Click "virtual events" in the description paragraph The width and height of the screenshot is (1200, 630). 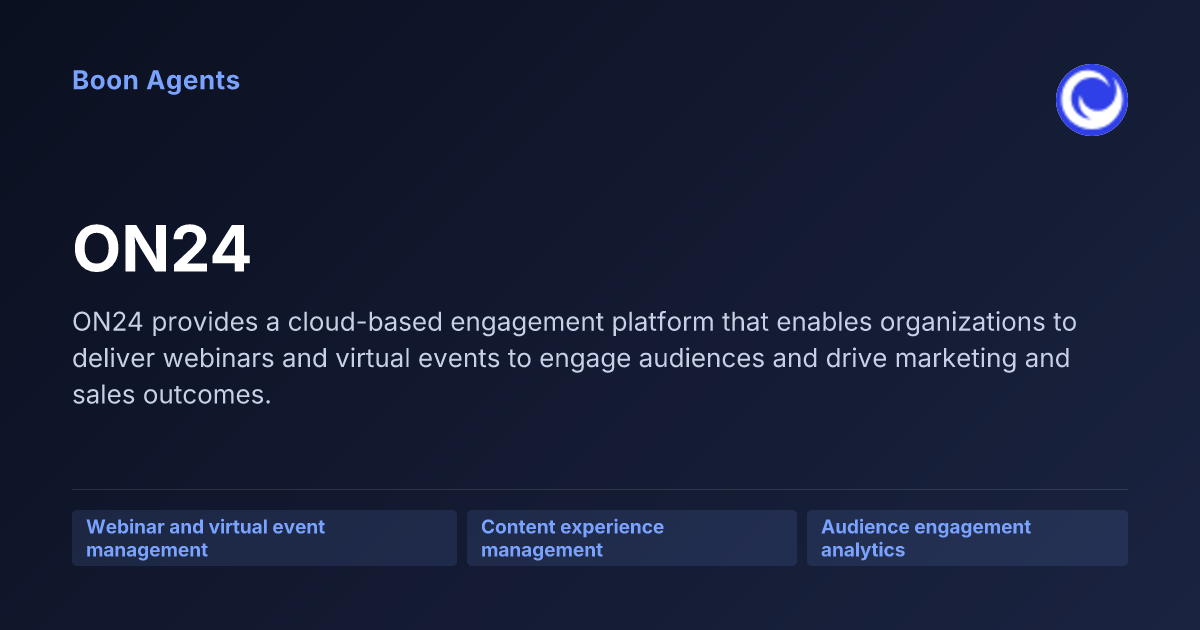(x=437, y=358)
